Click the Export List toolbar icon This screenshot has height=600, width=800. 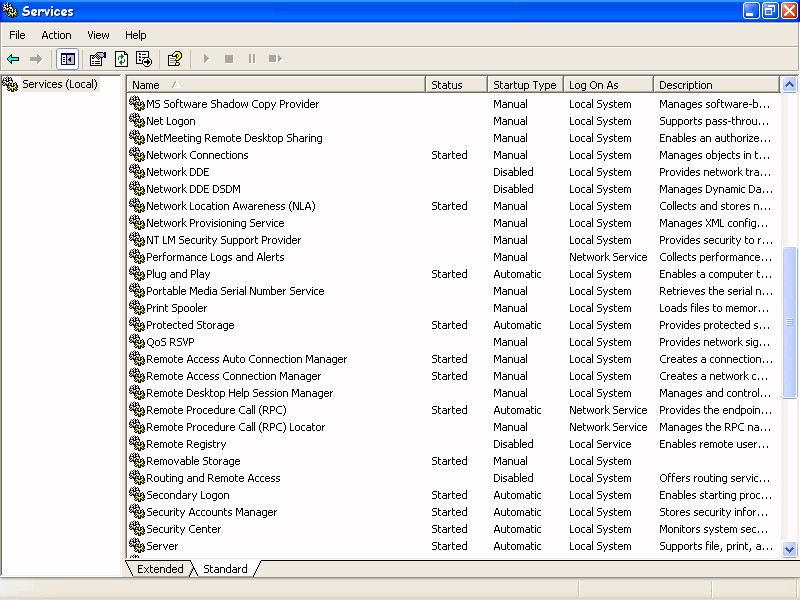click(144, 59)
